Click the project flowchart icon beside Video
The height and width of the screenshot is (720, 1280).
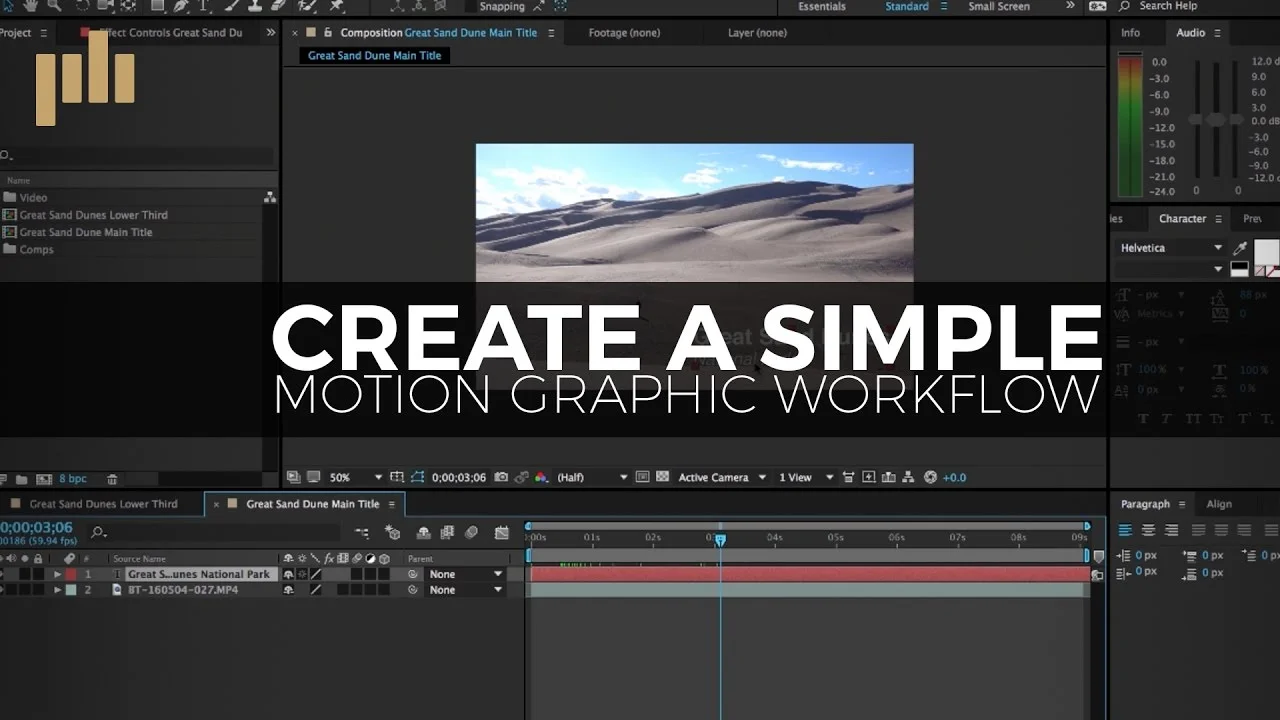[270, 198]
